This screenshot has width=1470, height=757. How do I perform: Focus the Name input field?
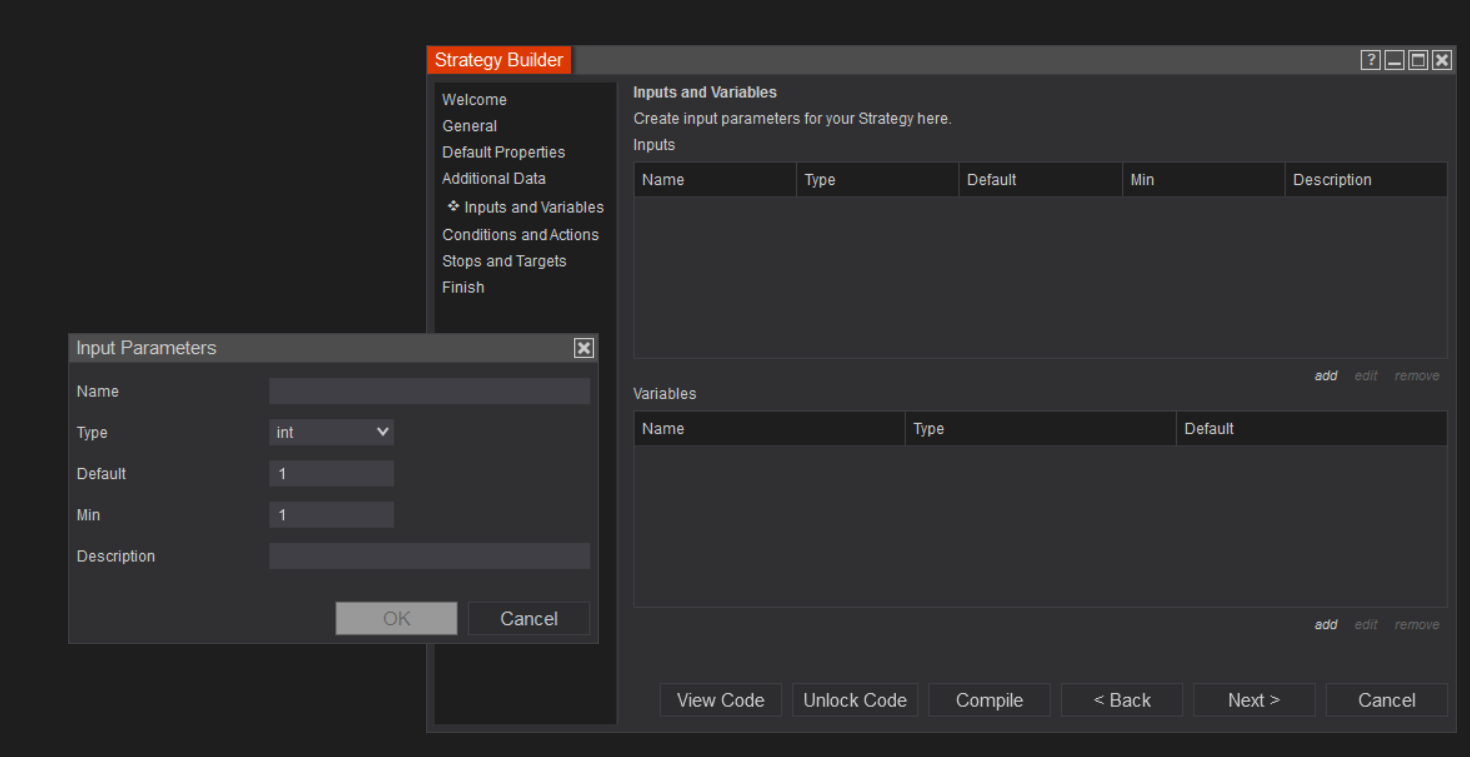430,391
